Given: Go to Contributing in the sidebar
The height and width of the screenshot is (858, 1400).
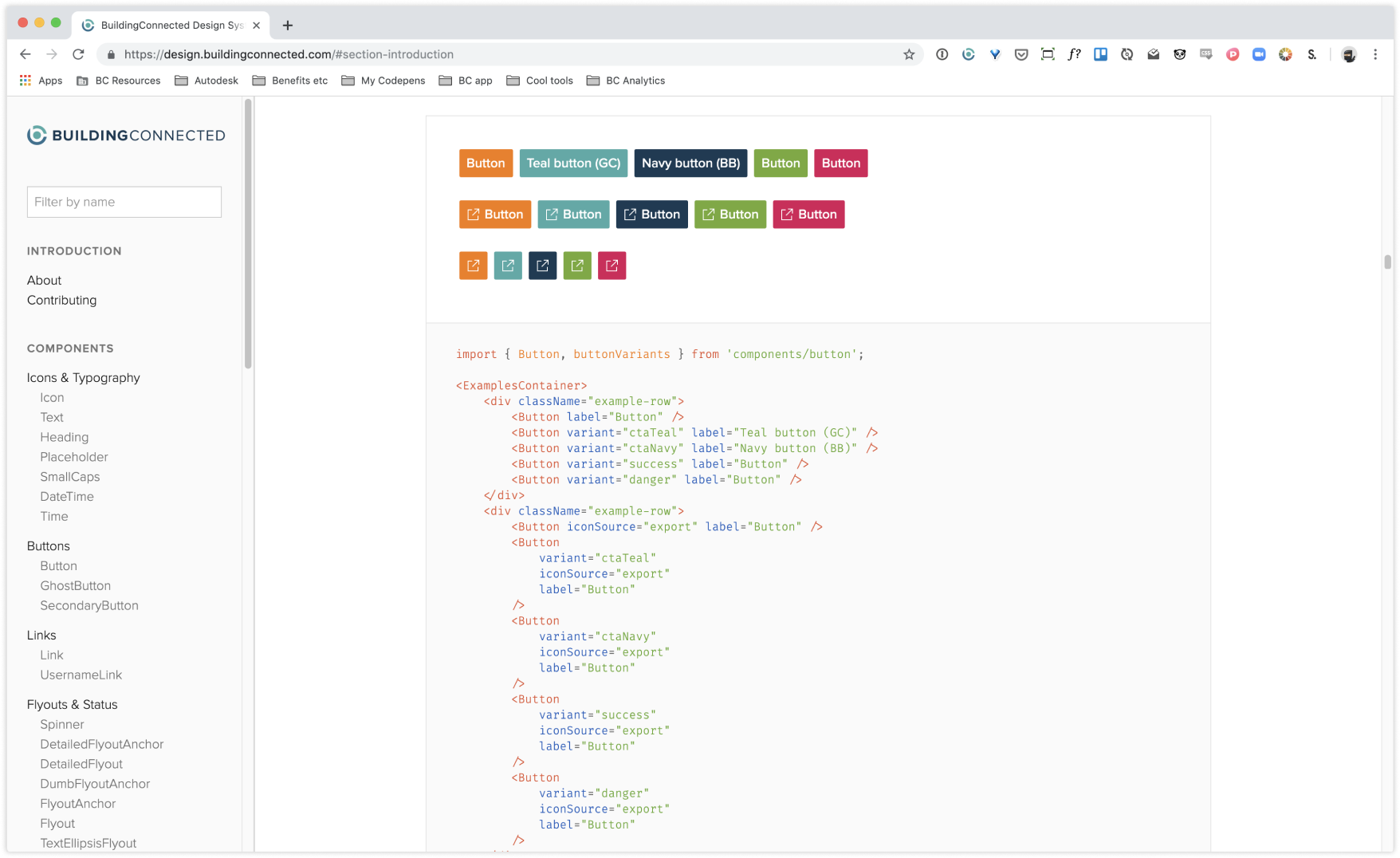Looking at the screenshot, I should tap(61, 301).
